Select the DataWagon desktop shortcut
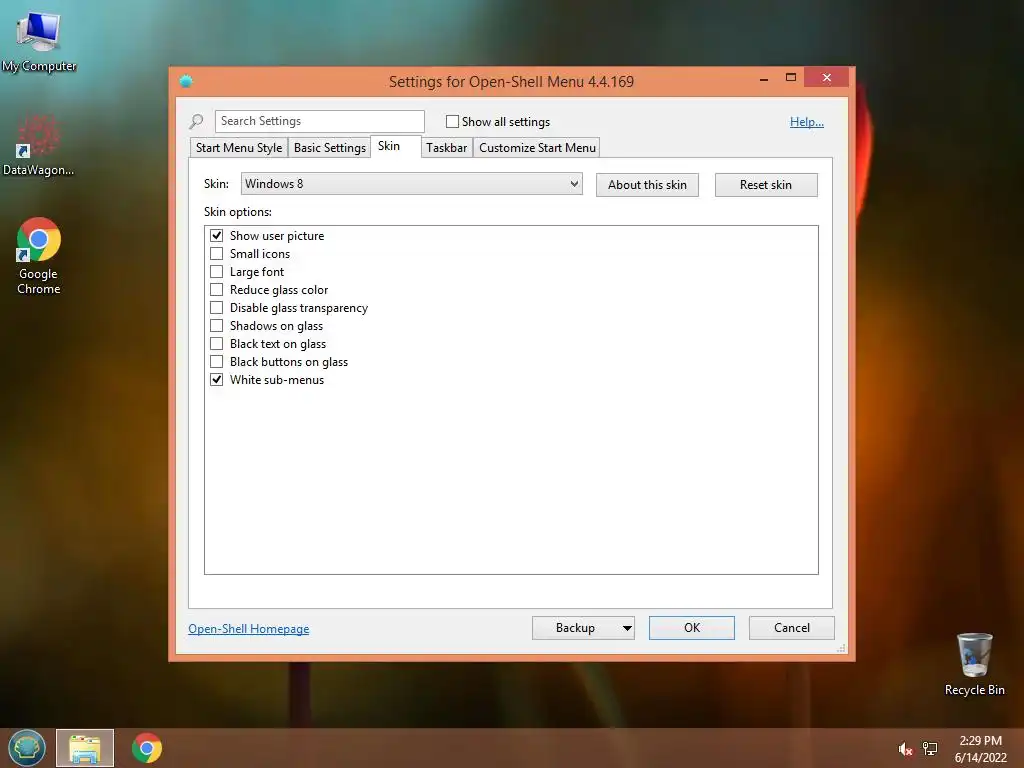 [38, 145]
